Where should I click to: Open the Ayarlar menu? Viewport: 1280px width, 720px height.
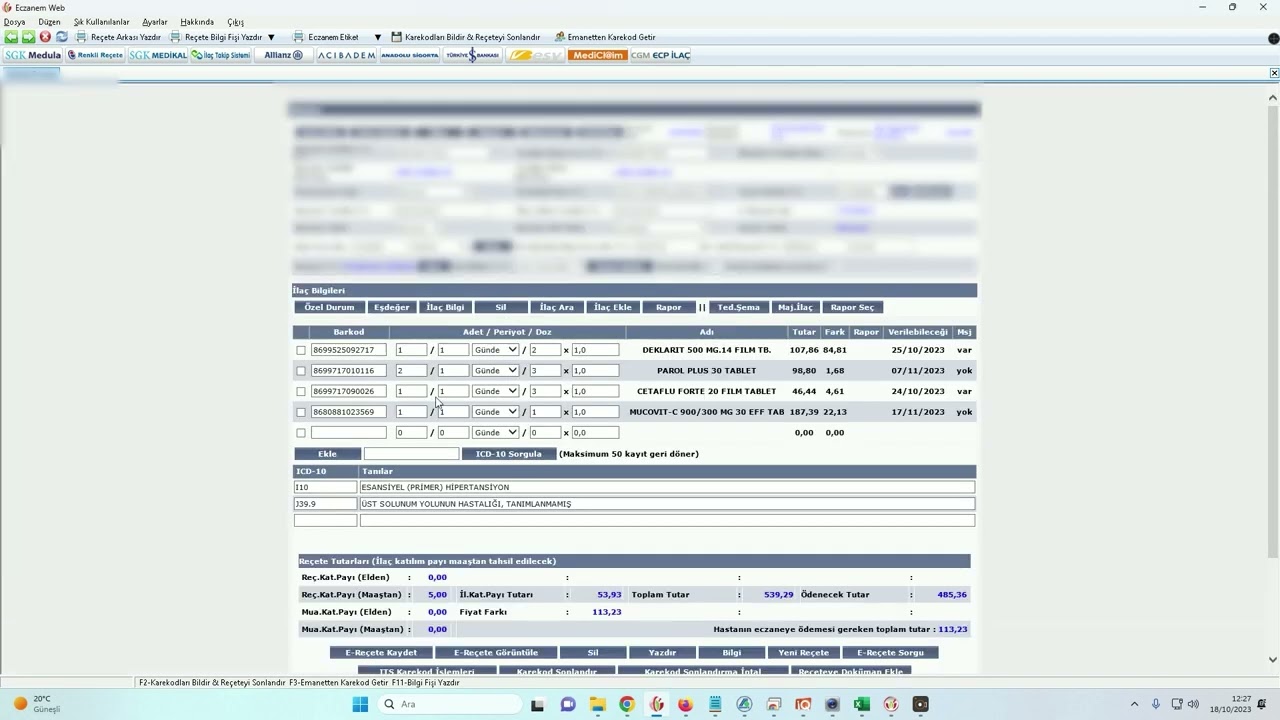coord(155,22)
